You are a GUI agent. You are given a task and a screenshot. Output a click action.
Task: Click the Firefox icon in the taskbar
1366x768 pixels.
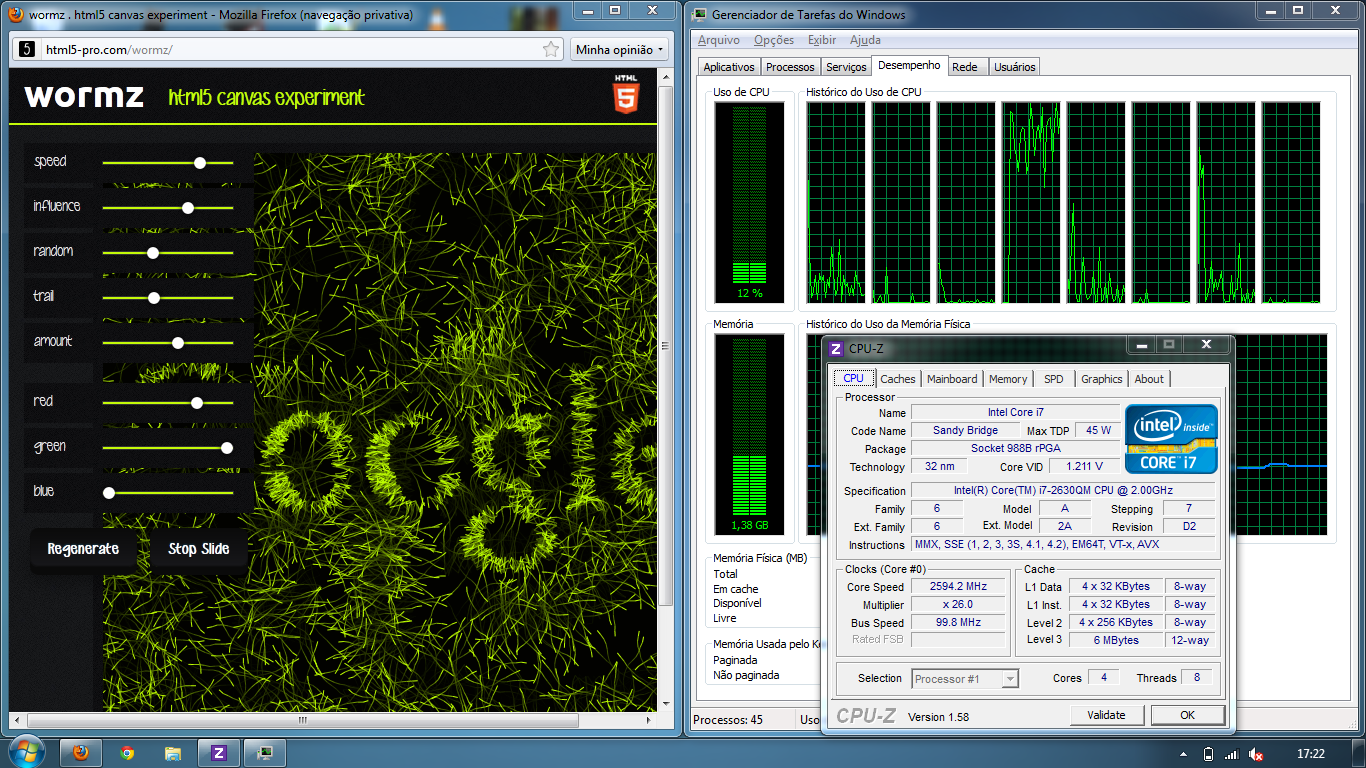tap(81, 753)
